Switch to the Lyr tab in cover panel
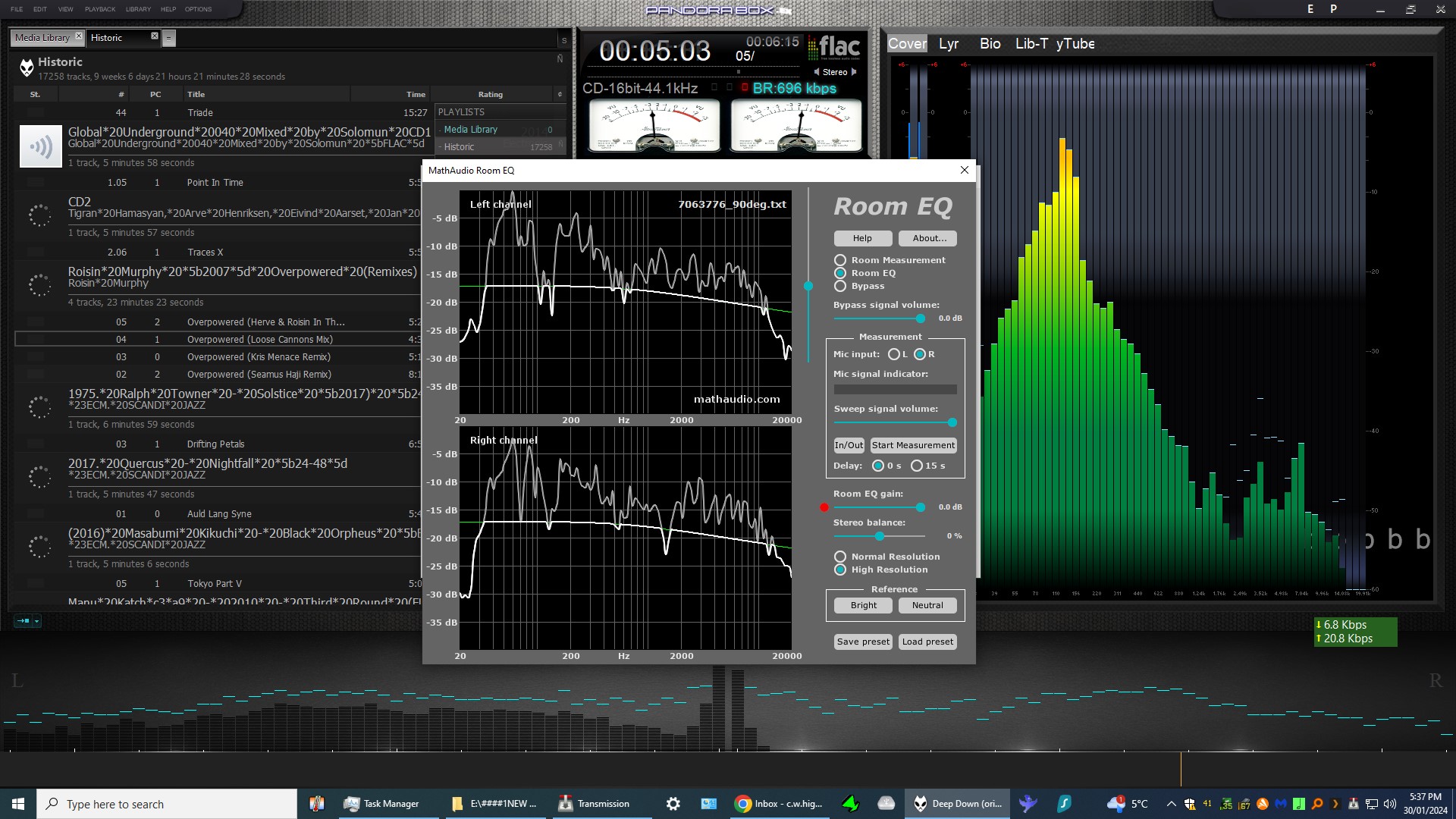This screenshot has height=819, width=1456. coord(949,44)
